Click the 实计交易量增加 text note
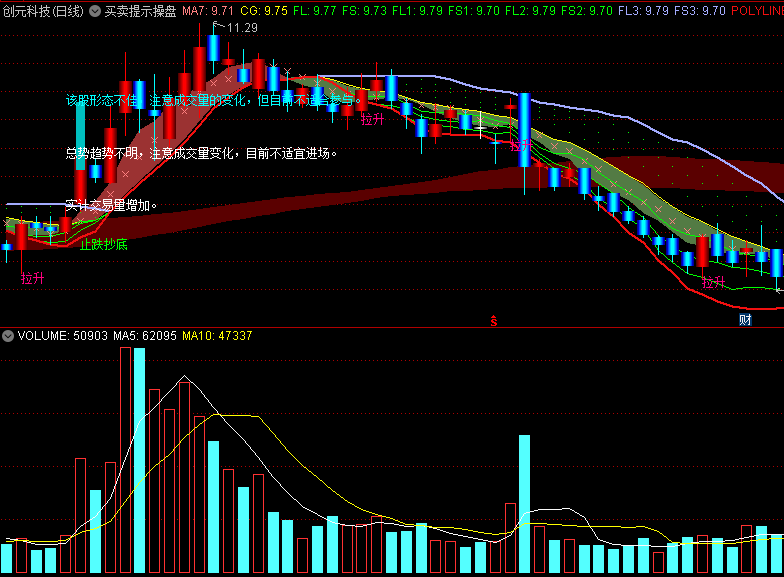The height and width of the screenshot is (577, 784). pyautogui.click(x=111, y=205)
